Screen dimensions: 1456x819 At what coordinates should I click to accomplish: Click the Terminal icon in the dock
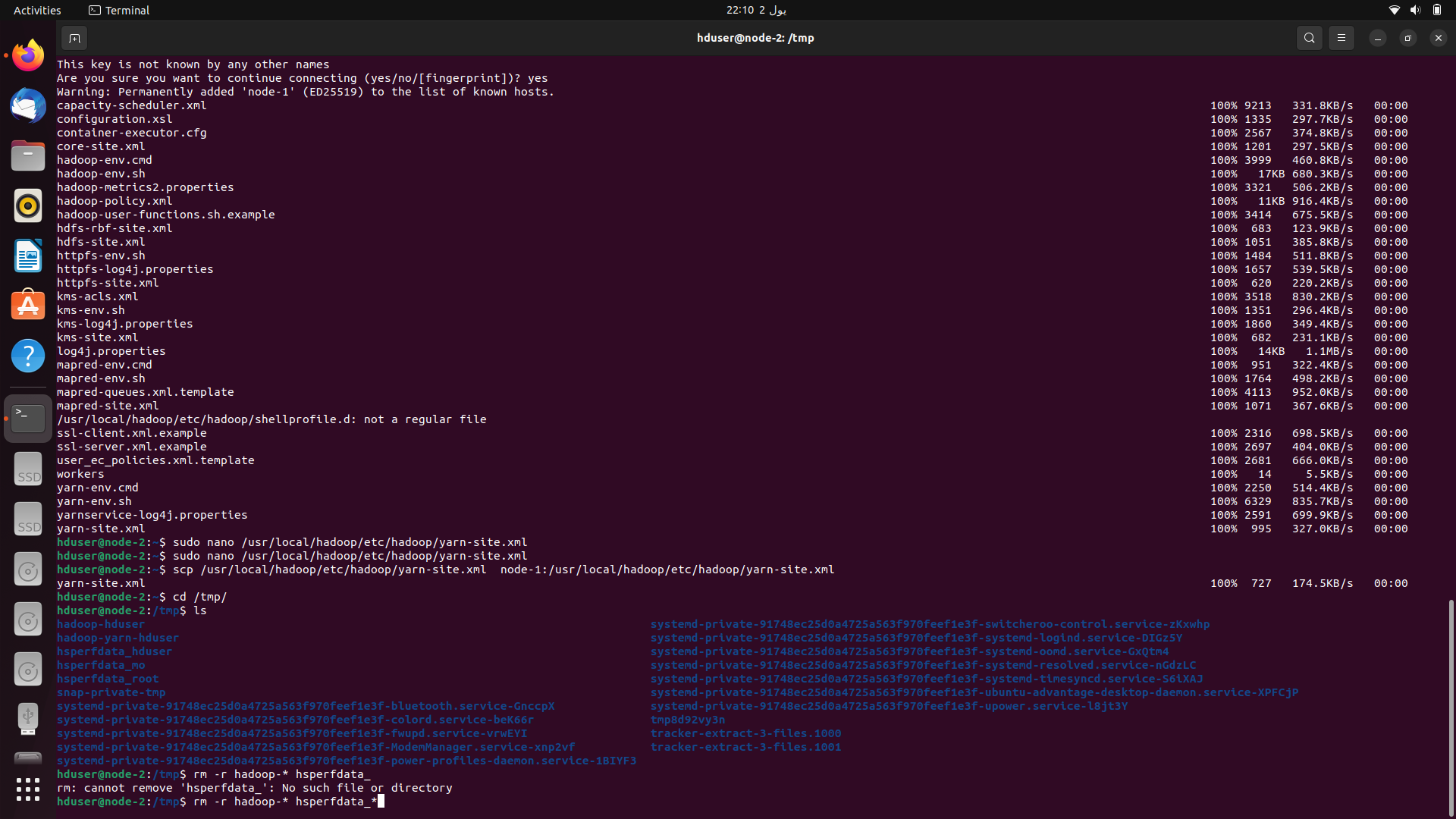28,418
